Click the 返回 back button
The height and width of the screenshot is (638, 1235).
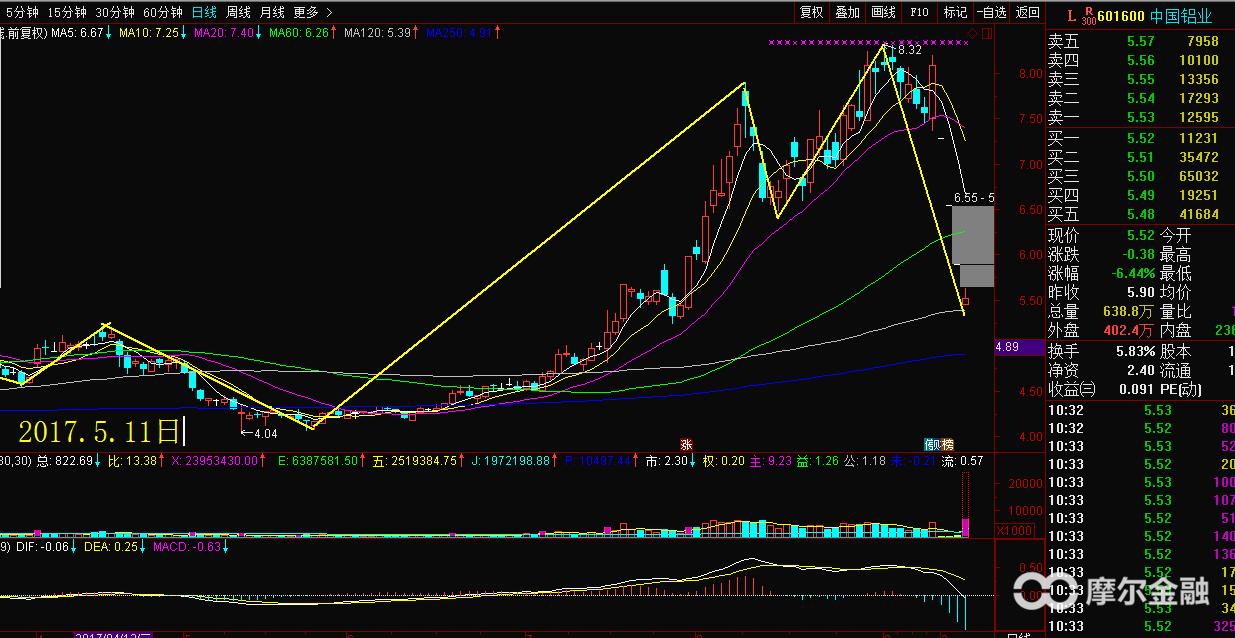coord(1027,12)
